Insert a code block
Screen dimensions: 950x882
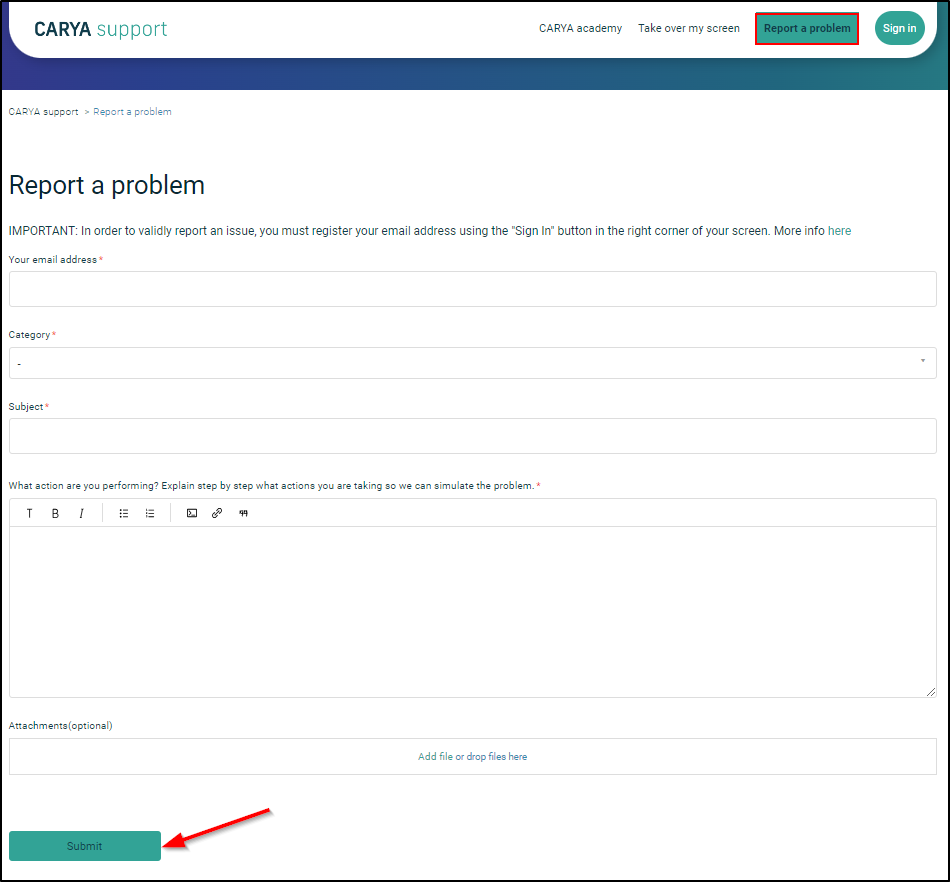(x=191, y=513)
